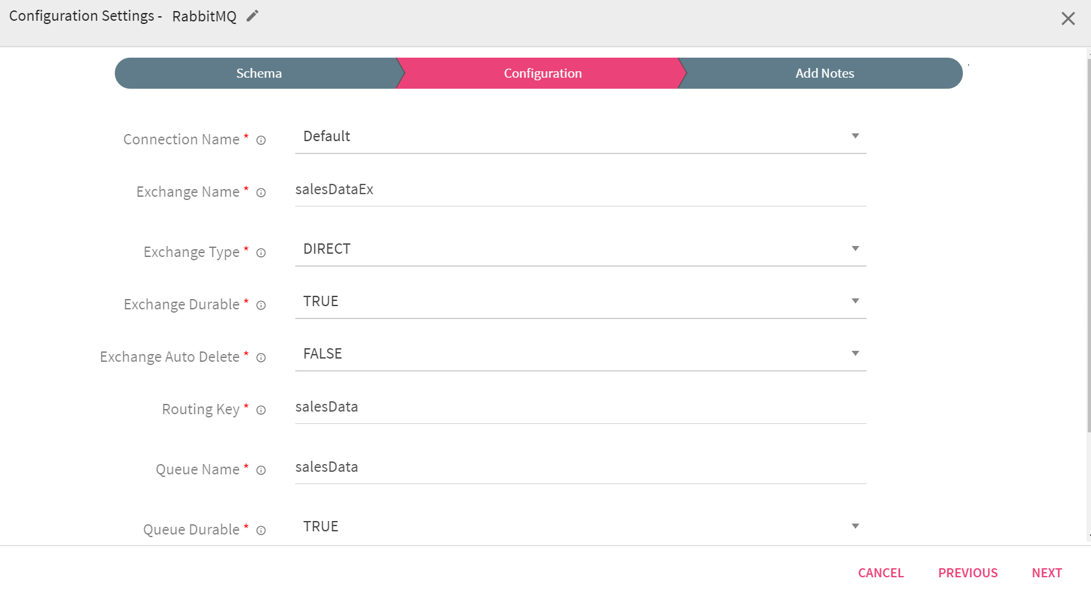Click info icon next to Exchange Name
Image resolution: width=1091 pixels, height=594 pixels.
click(261, 193)
